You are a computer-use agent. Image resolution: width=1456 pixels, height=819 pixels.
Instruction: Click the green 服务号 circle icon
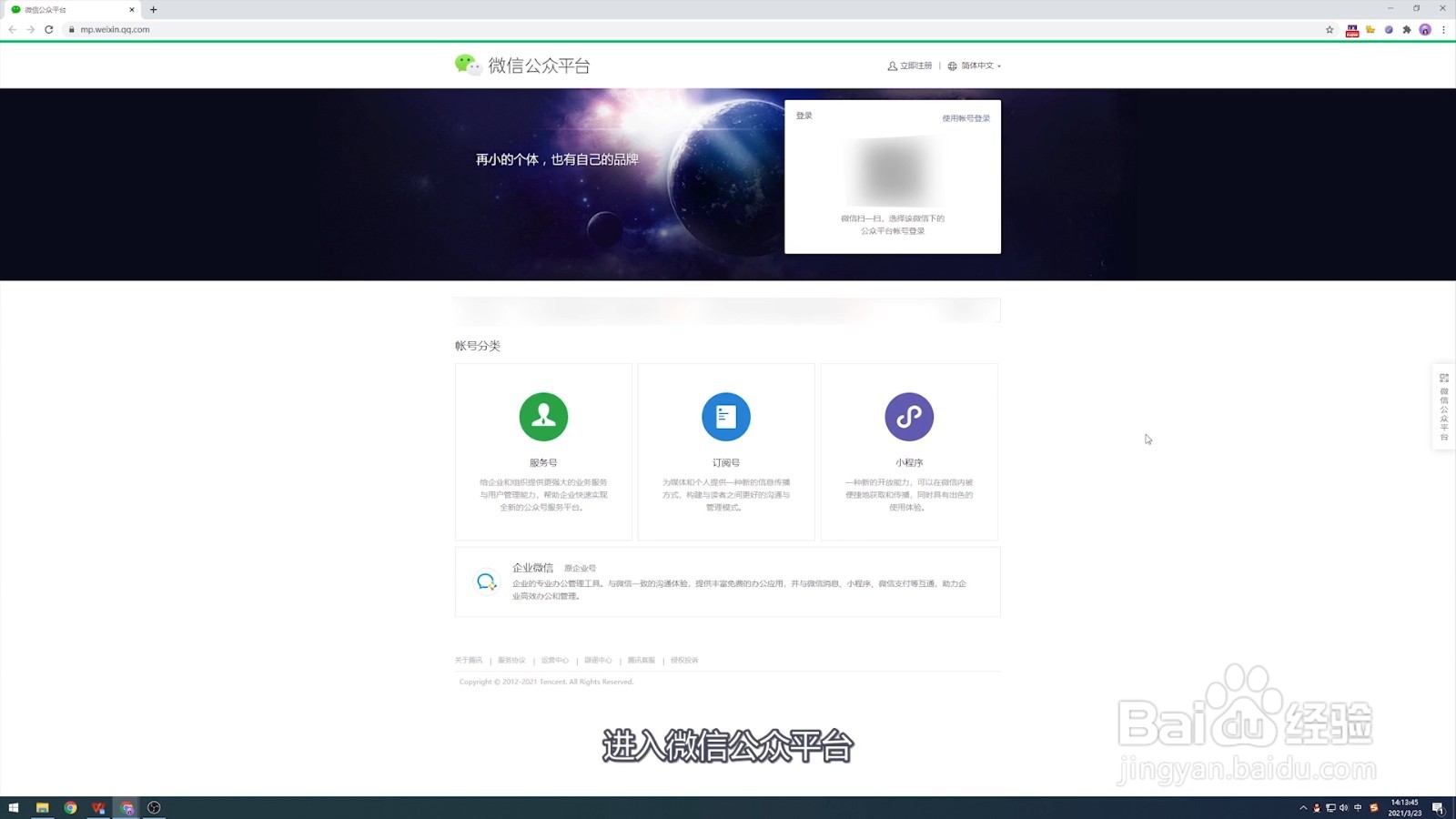tap(543, 417)
